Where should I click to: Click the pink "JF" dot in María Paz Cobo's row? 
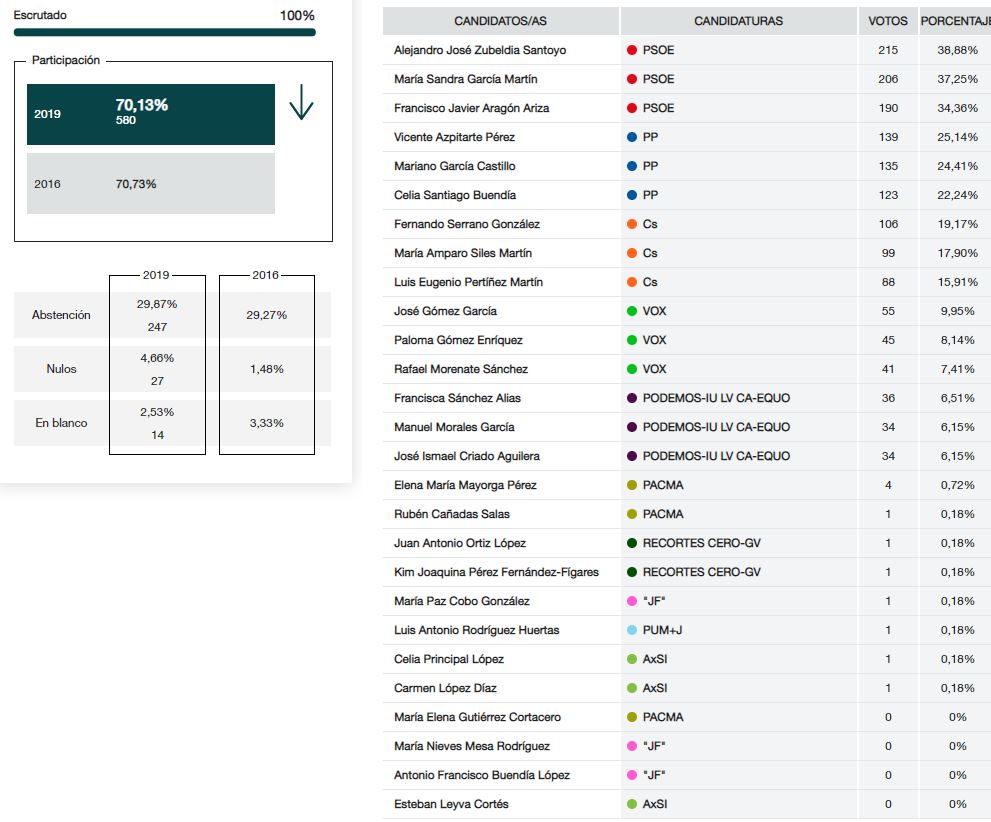pos(631,601)
